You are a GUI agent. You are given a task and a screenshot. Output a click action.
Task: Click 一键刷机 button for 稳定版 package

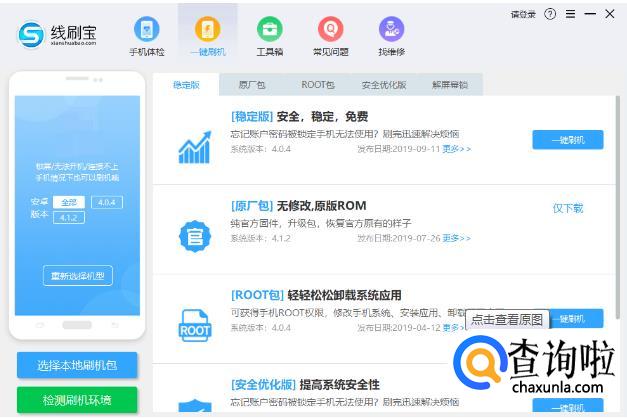coord(568,140)
